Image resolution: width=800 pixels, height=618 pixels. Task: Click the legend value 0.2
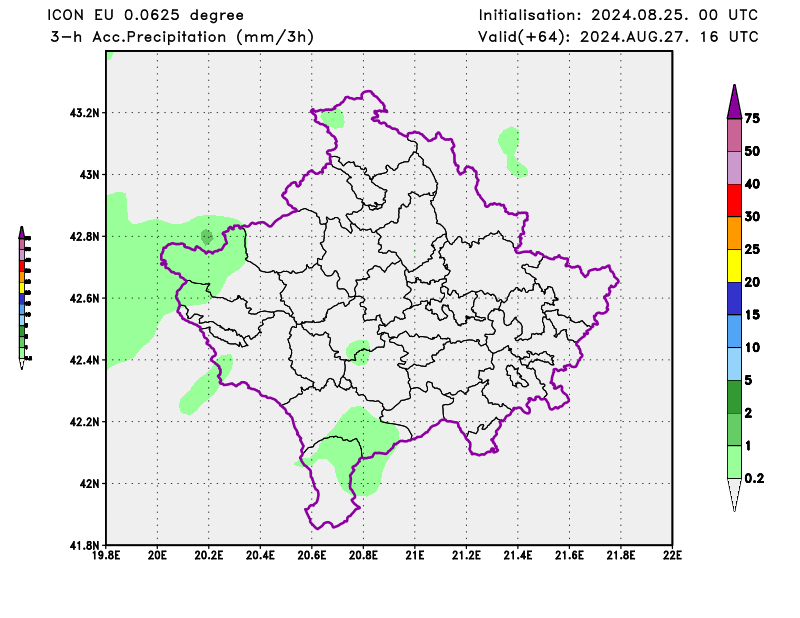coord(754,478)
